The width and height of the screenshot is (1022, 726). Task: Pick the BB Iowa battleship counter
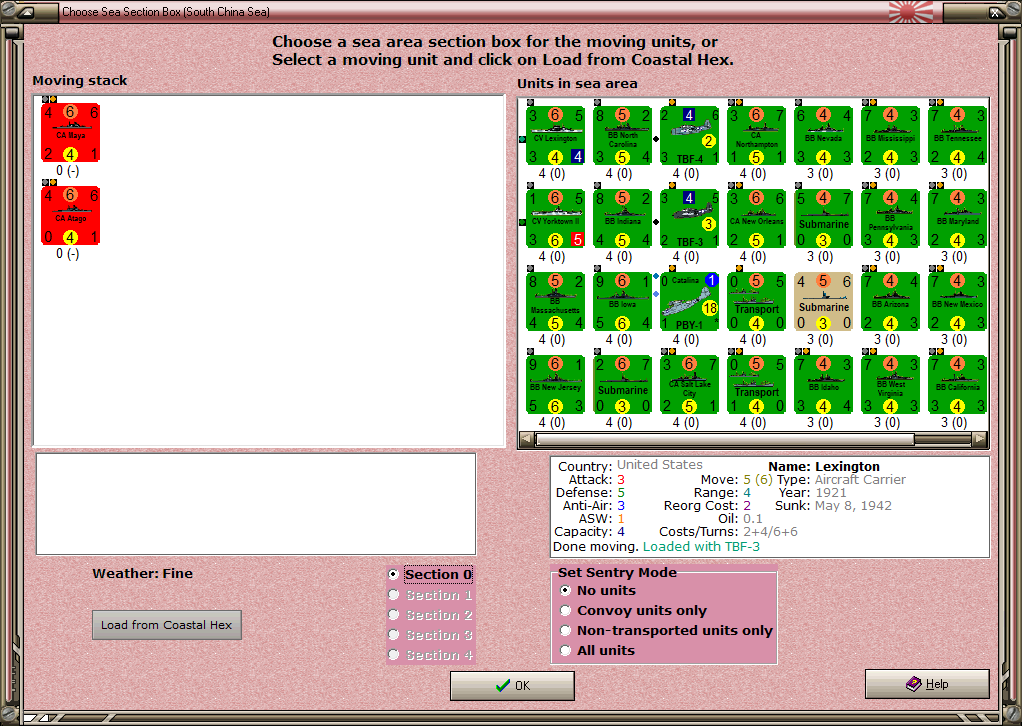622,302
